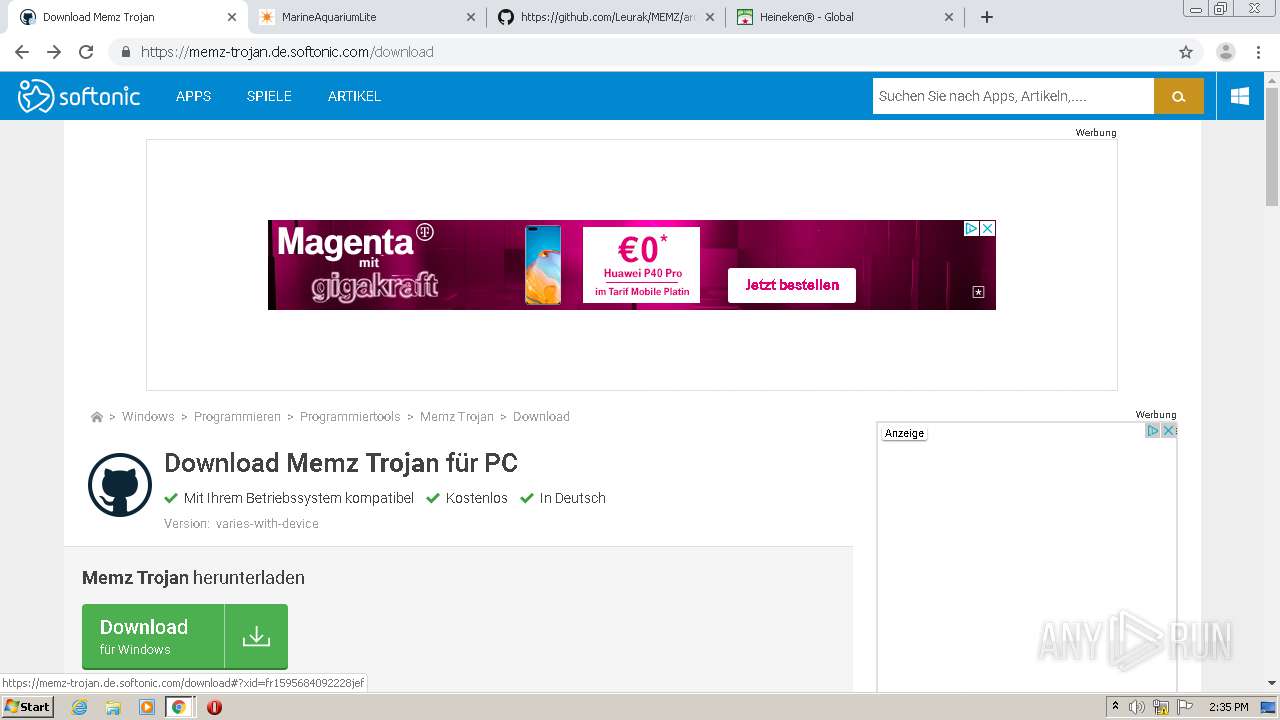Click the Chrome taskbar icon
Viewport: 1280px width, 720px height.
[179, 707]
